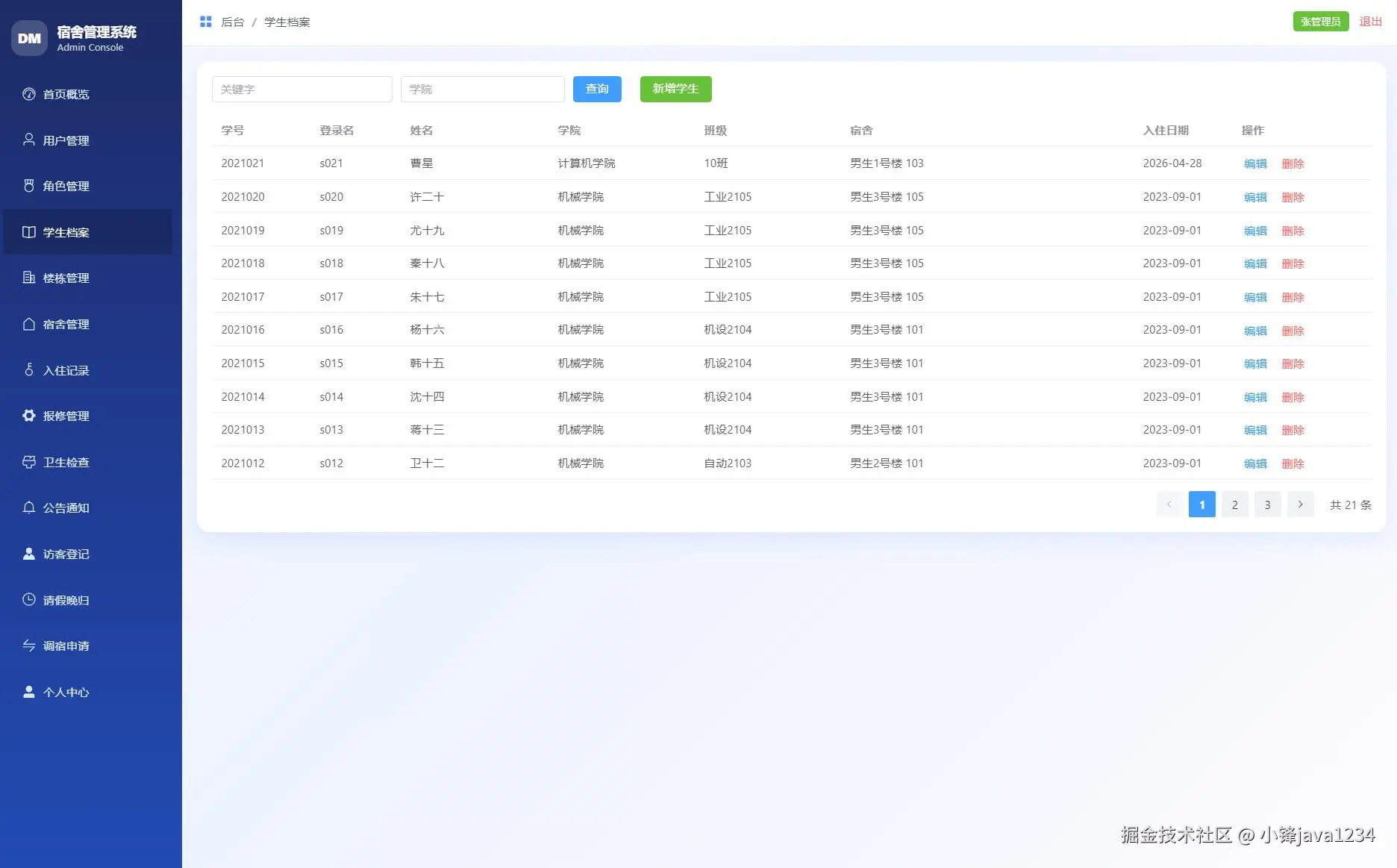Edit student 2021020 许二十
The image size is (1397, 868).
pyautogui.click(x=1255, y=197)
